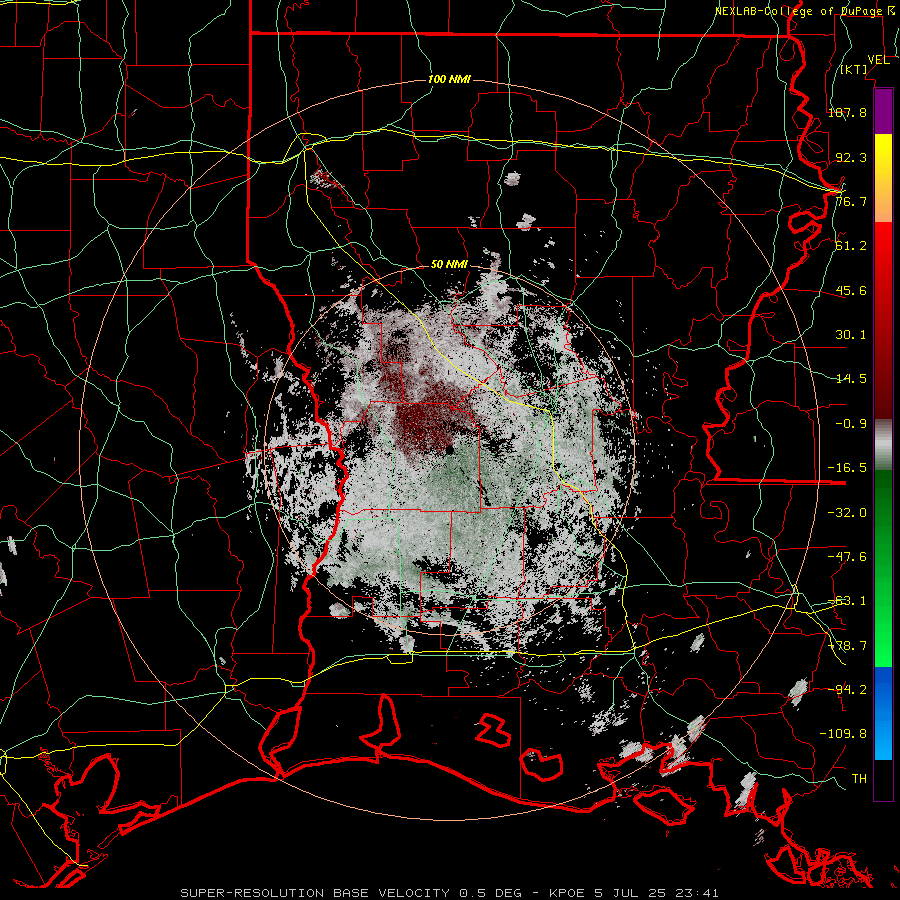Click the -47.6 velocity scale value
This screenshot has height=900, width=900.
point(847,557)
